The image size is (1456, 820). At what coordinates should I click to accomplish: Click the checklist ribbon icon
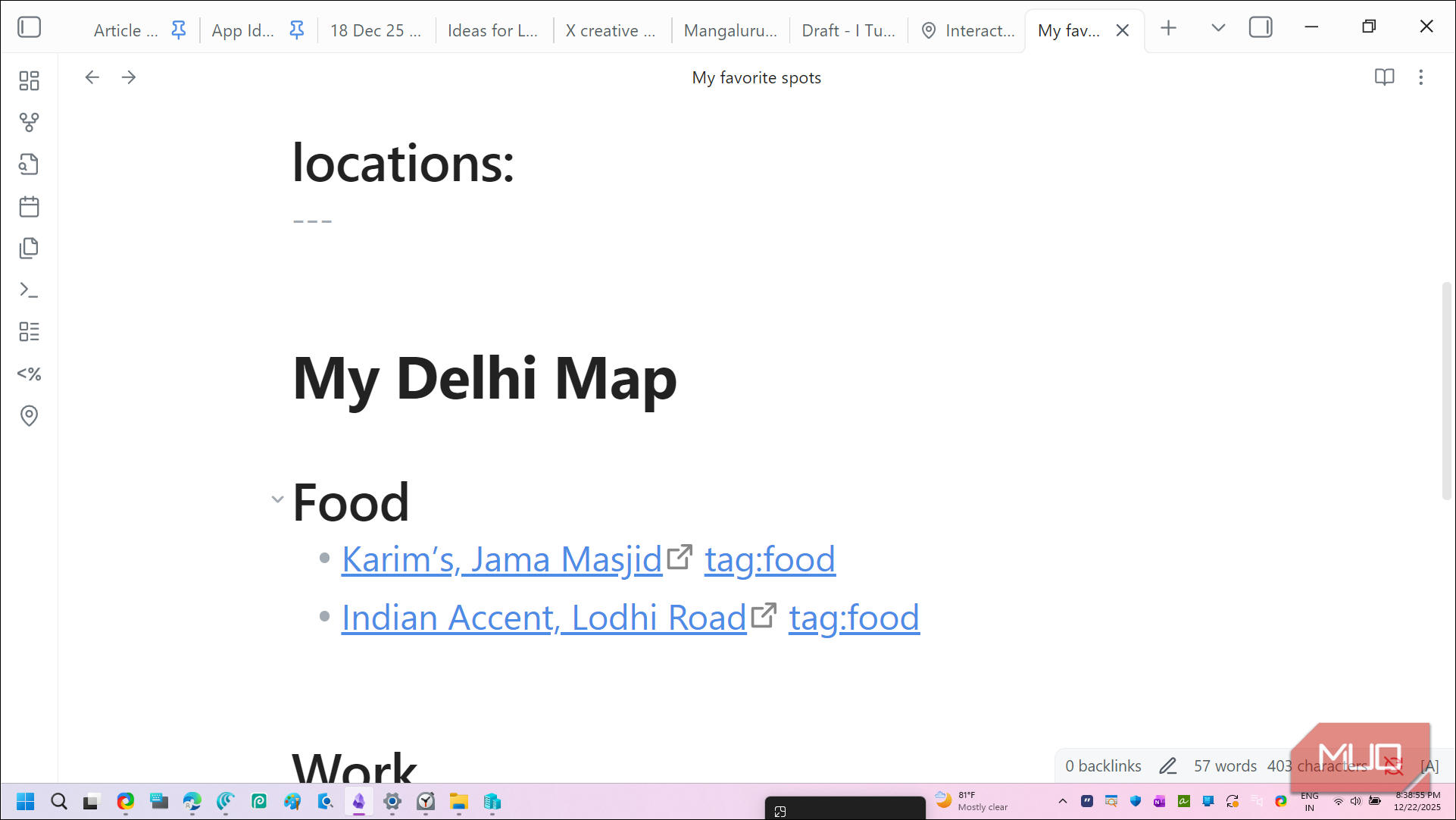point(29,332)
